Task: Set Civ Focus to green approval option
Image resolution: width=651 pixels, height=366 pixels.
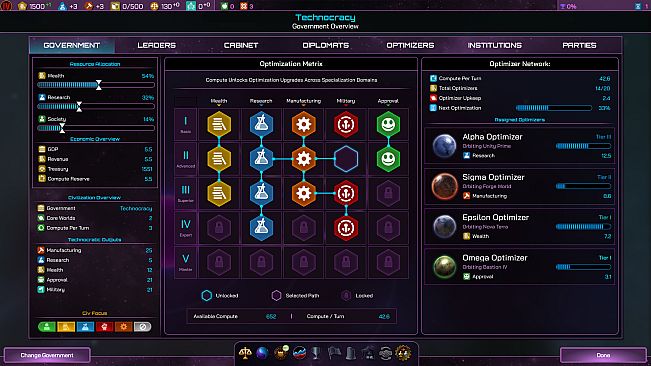Action: 47,327
